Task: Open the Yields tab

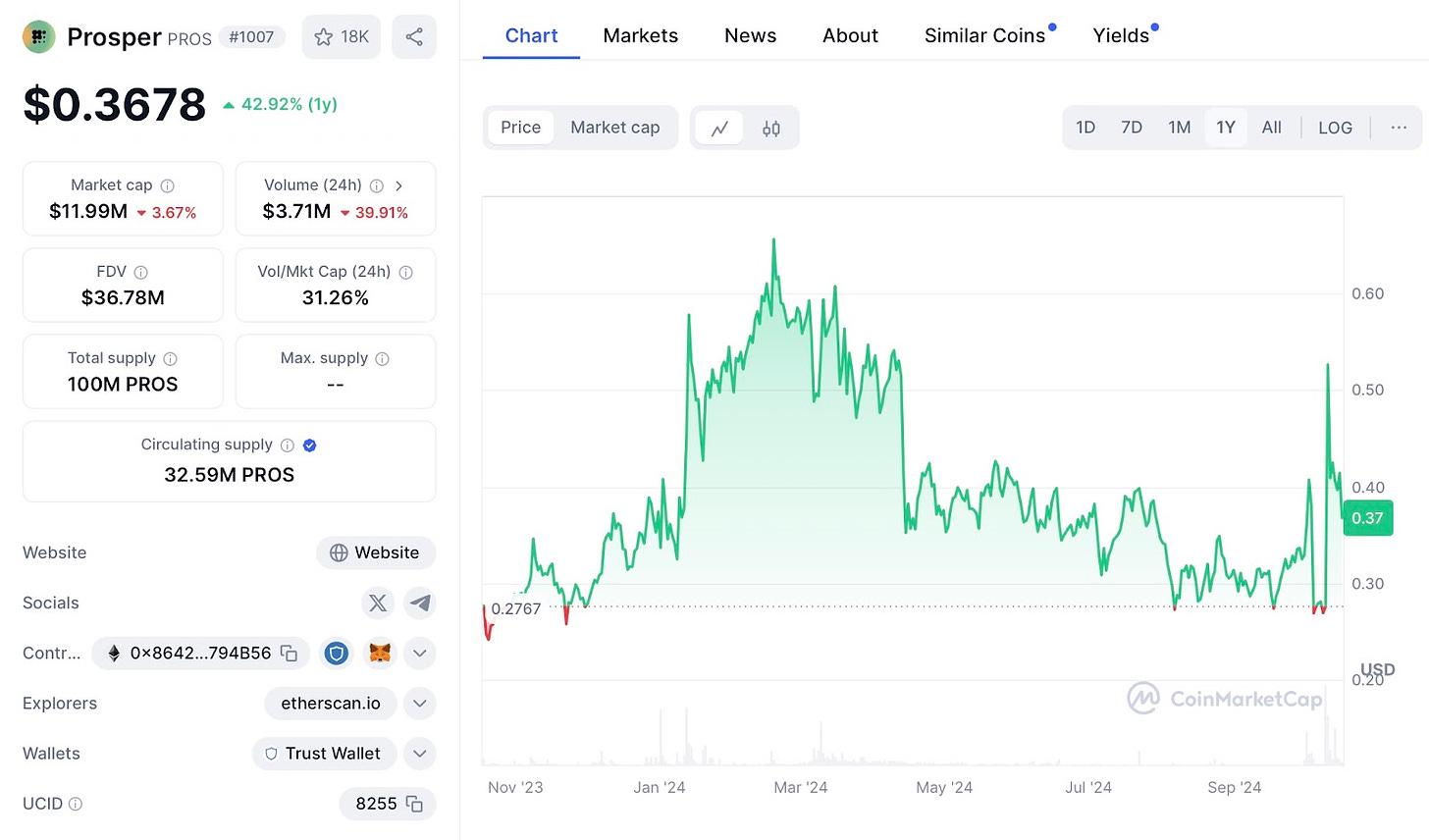Action: click(x=1121, y=35)
